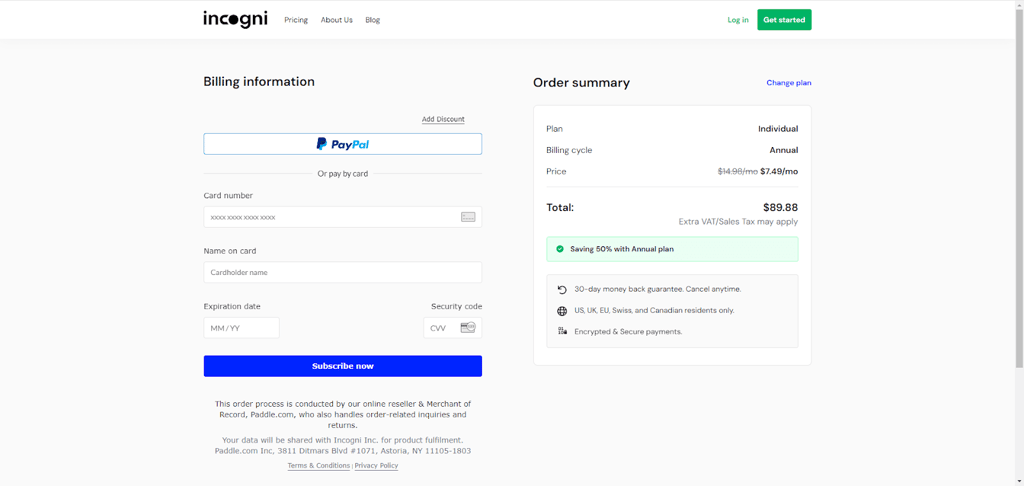Viewport: 1024px width, 486px height.
Task: Open Terms & Conditions link
Action: pos(319,466)
